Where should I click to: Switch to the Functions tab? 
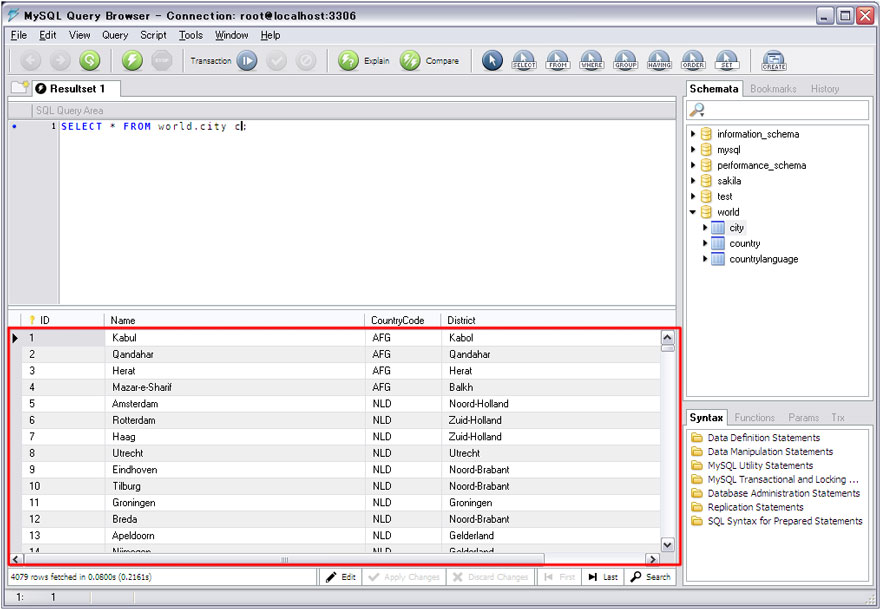[x=754, y=418]
